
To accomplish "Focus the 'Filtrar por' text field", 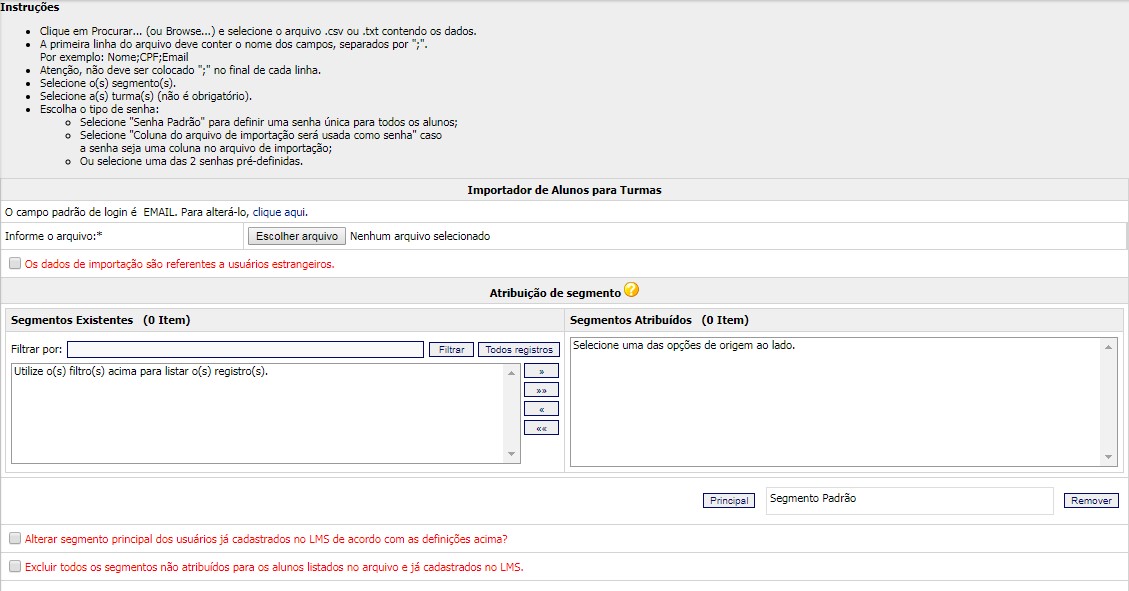I will point(245,349).
